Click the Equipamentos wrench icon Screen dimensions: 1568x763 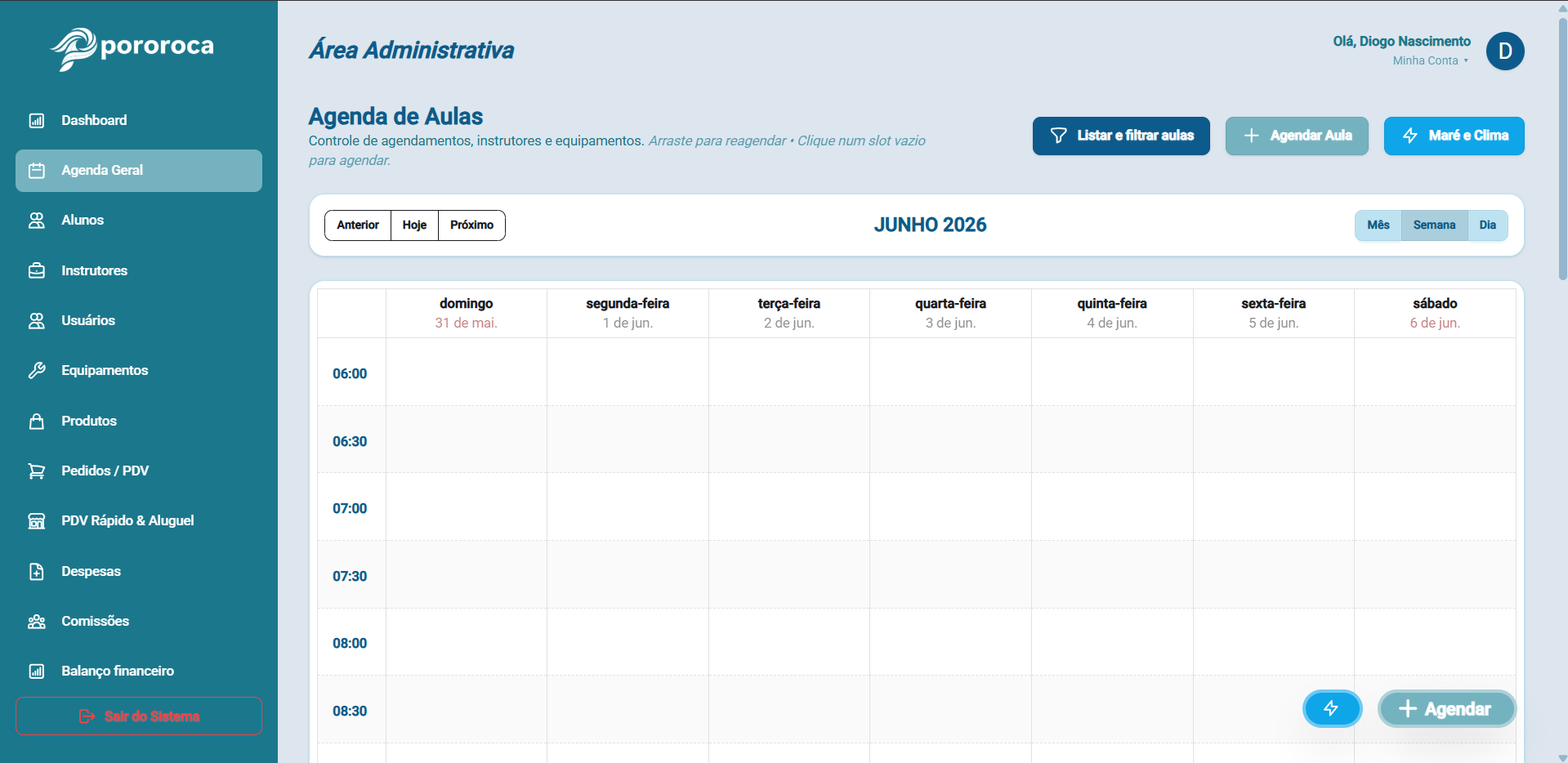click(37, 371)
